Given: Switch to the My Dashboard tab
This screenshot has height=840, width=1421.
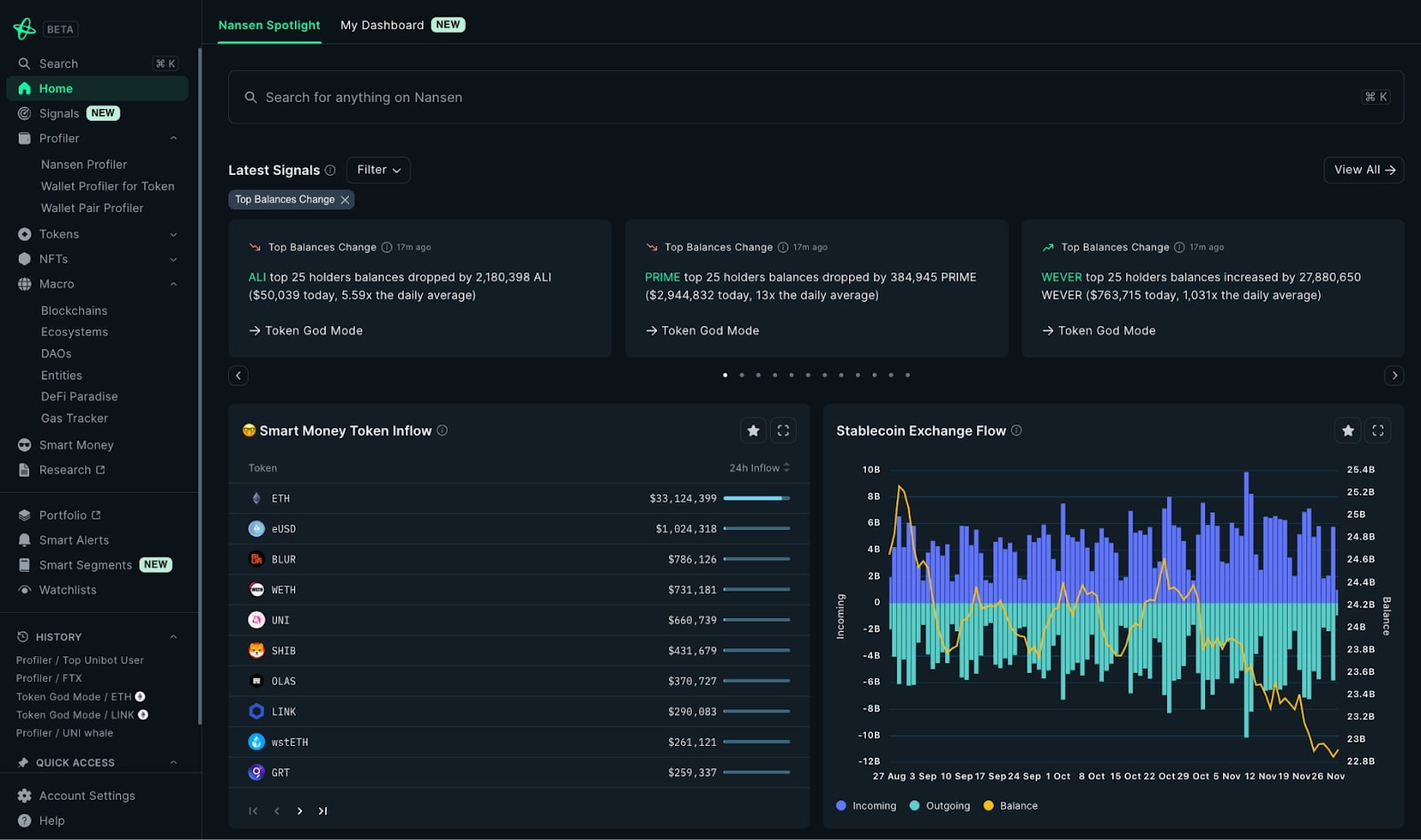Looking at the screenshot, I should point(382,25).
